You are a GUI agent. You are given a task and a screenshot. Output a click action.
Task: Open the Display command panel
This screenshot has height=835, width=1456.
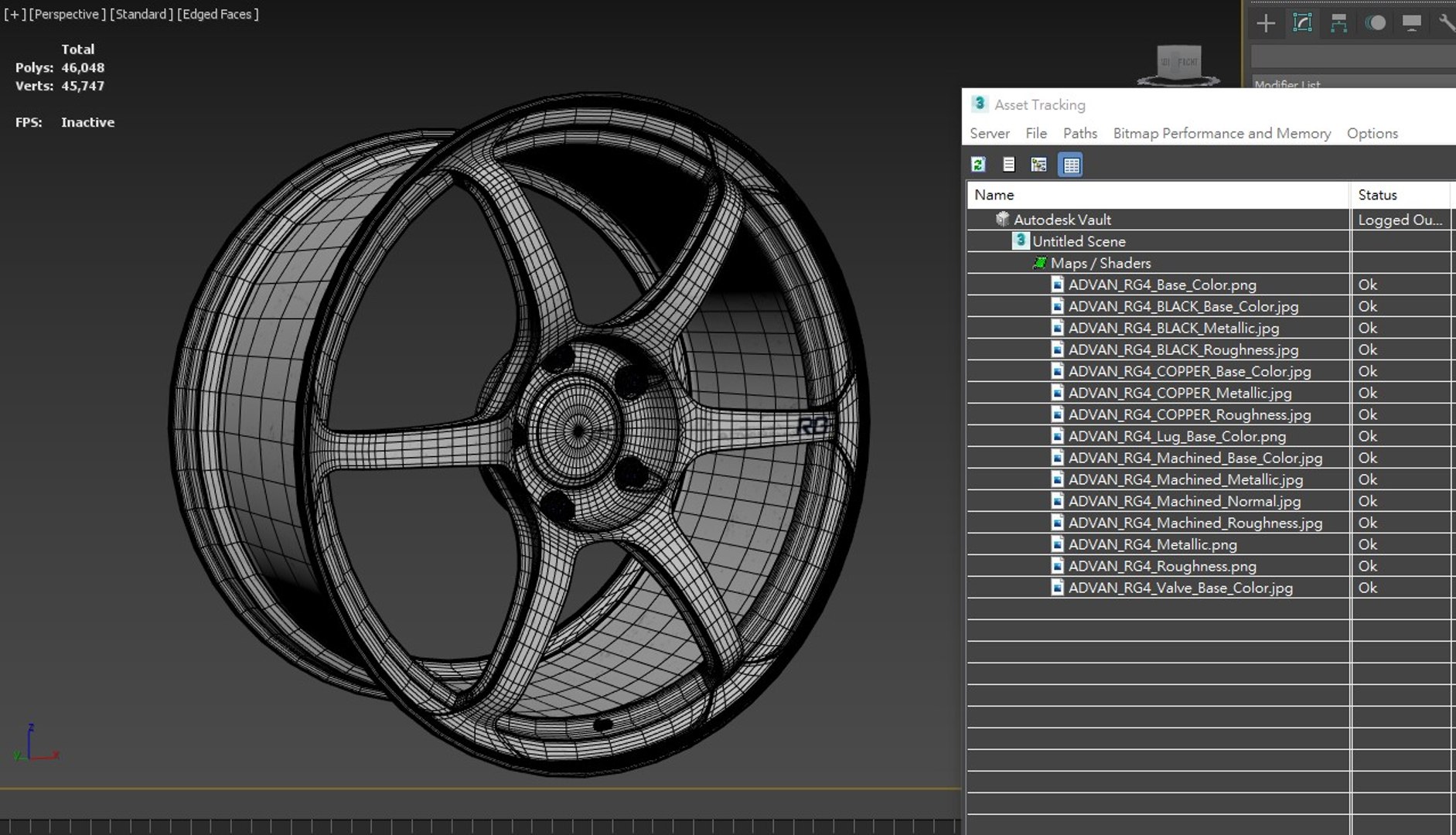coord(1411,23)
